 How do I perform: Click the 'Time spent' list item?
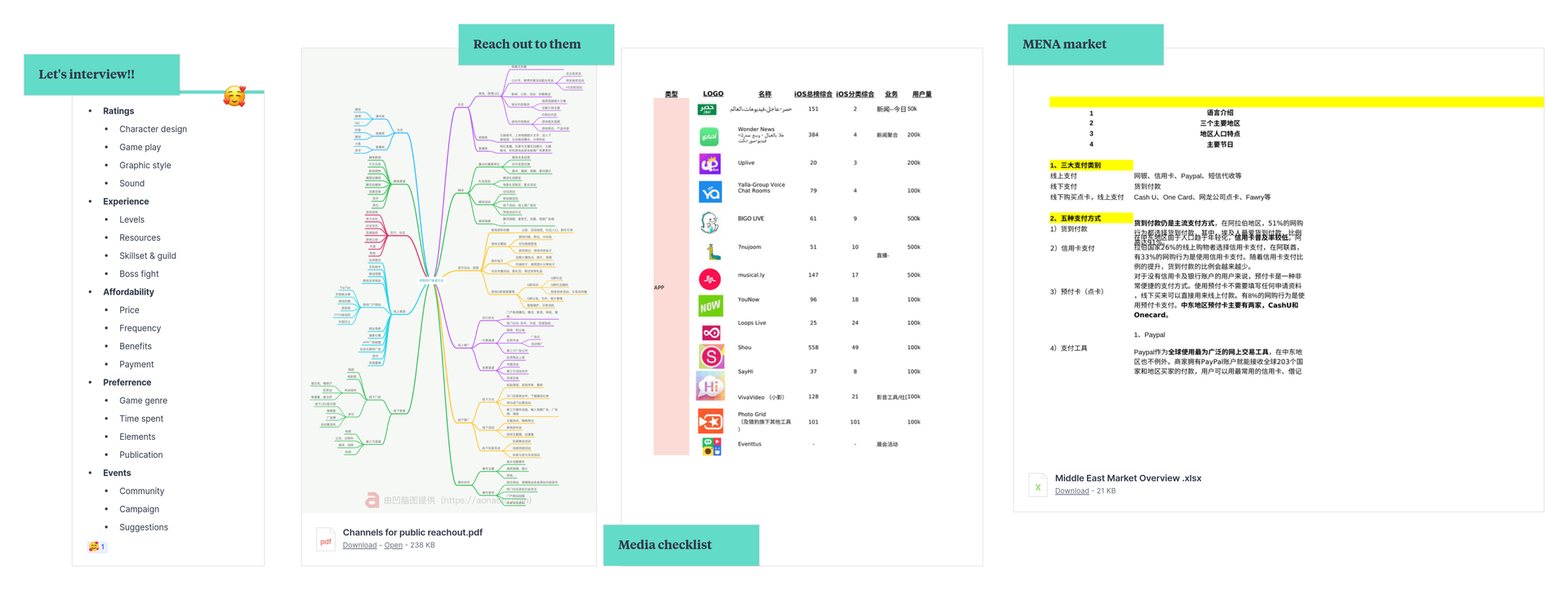(x=141, y=419)
